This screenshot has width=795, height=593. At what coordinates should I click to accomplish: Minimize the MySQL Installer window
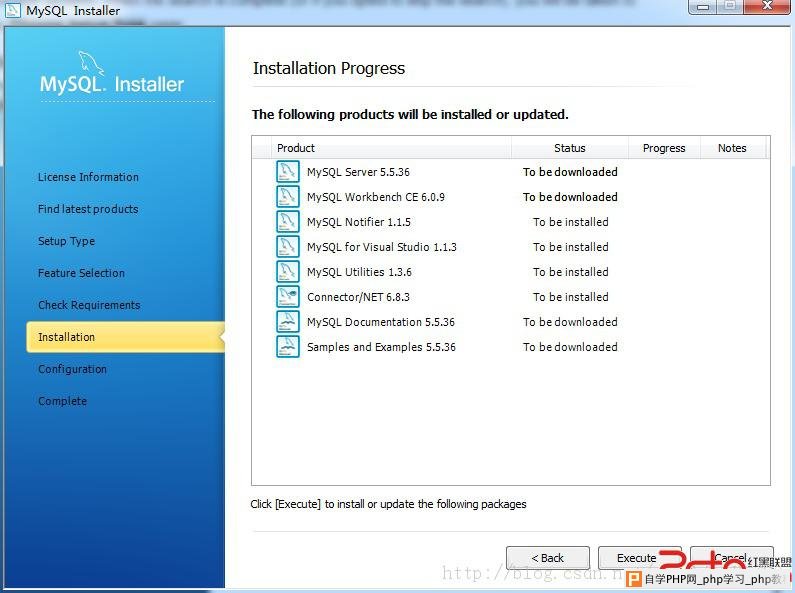coord(703,7)
